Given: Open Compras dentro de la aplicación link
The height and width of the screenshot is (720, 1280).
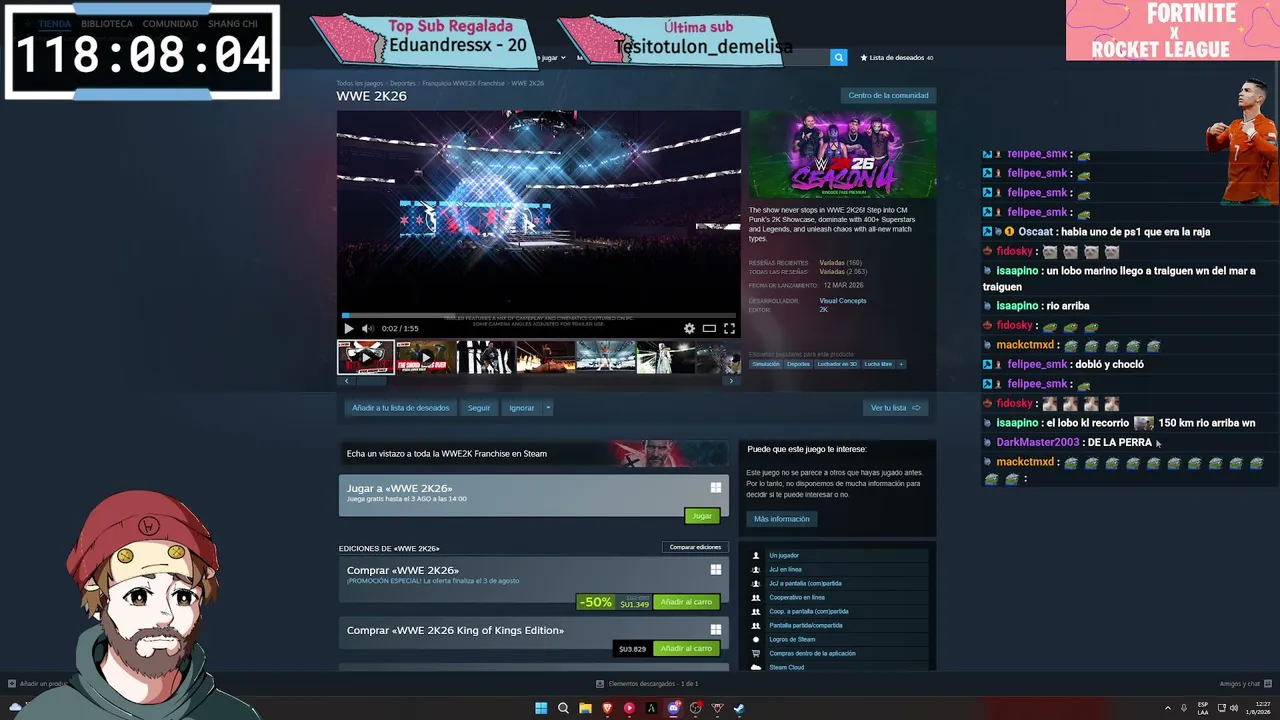Looking at the screenshot, I should (812, 653).
